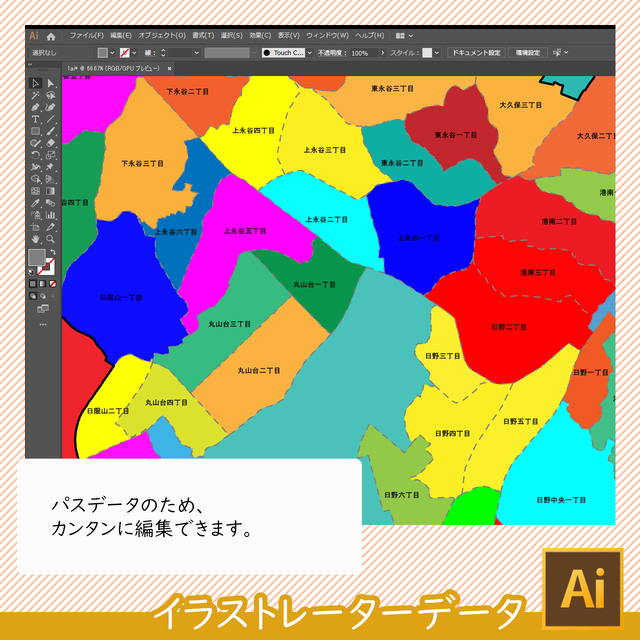640x640 pixels.
Task: Select the Slice tool
Action: [x=51, y=227]
